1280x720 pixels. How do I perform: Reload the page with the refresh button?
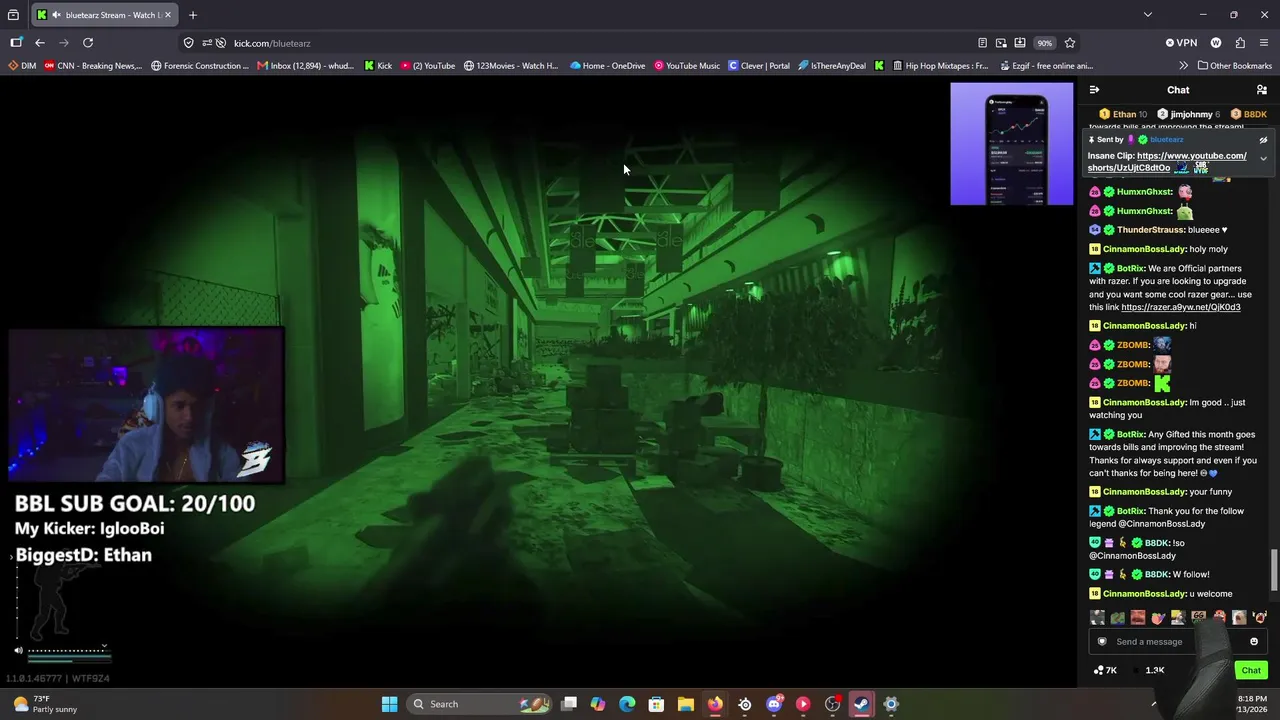88,43
